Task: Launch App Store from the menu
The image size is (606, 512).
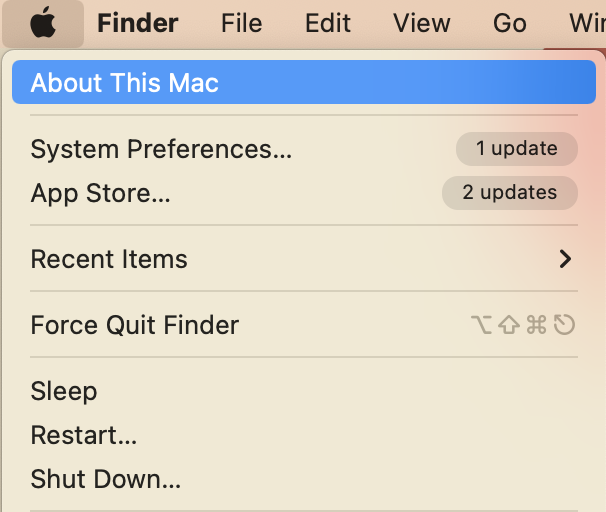Action: (x=100, y=193)
